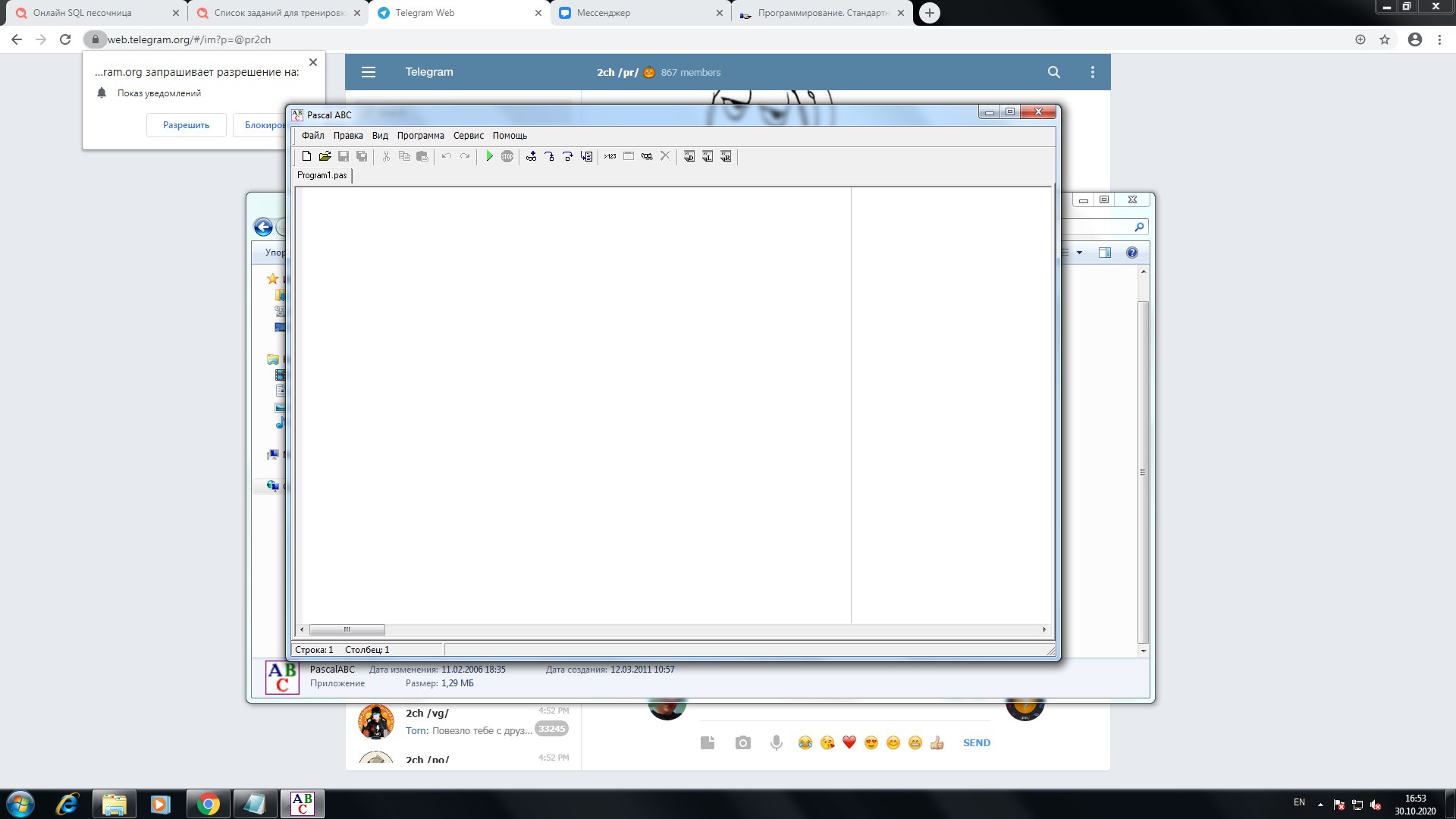The width and height of the screenshot is (1456, 819).
Task: Click the Explorer window back arrow button
Action: tap(263, 227)
